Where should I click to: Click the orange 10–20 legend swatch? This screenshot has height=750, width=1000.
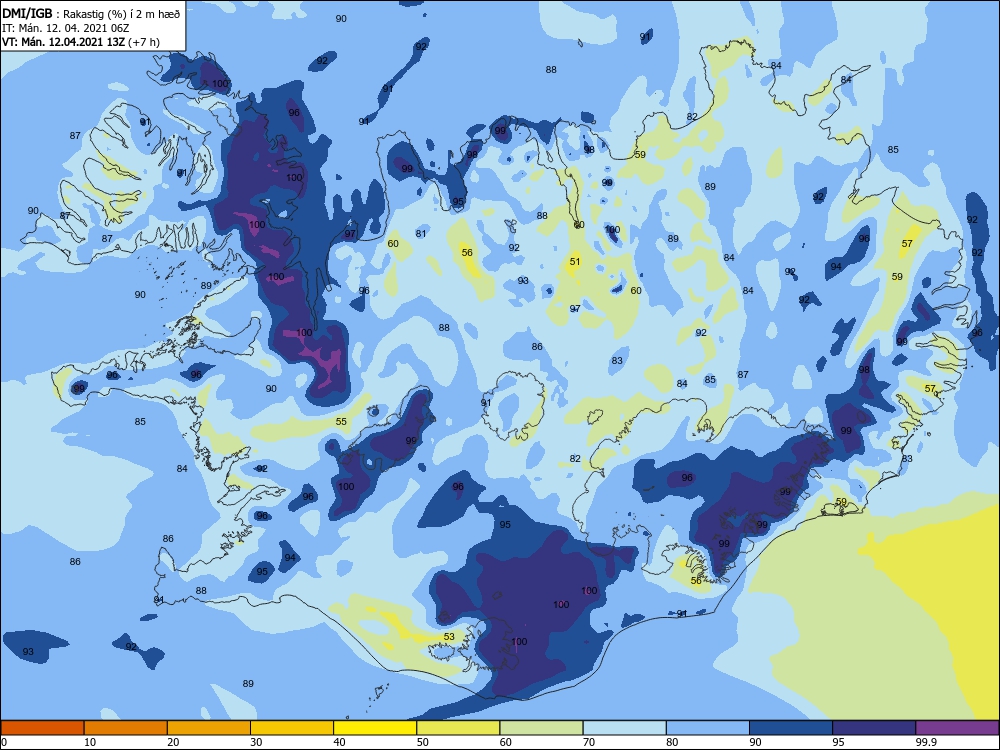click(126, 728)
